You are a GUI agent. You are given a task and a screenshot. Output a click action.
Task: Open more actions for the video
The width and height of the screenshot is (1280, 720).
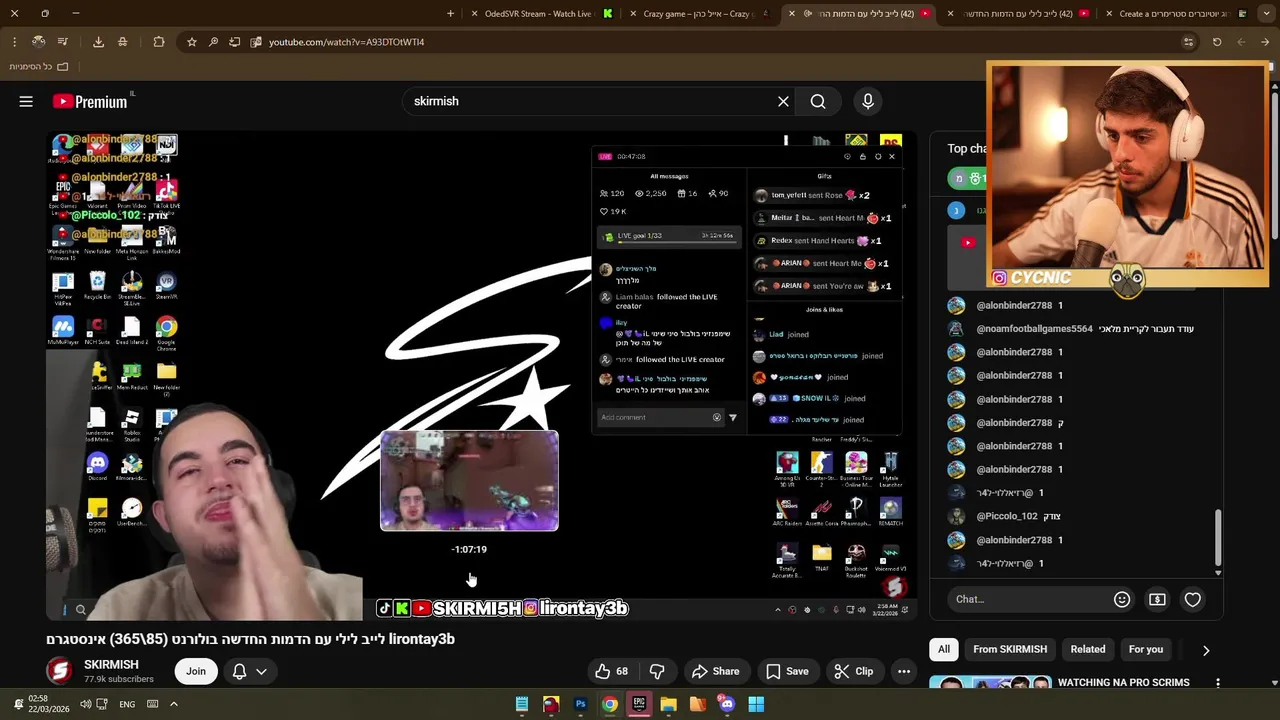[x=904, y=671]
